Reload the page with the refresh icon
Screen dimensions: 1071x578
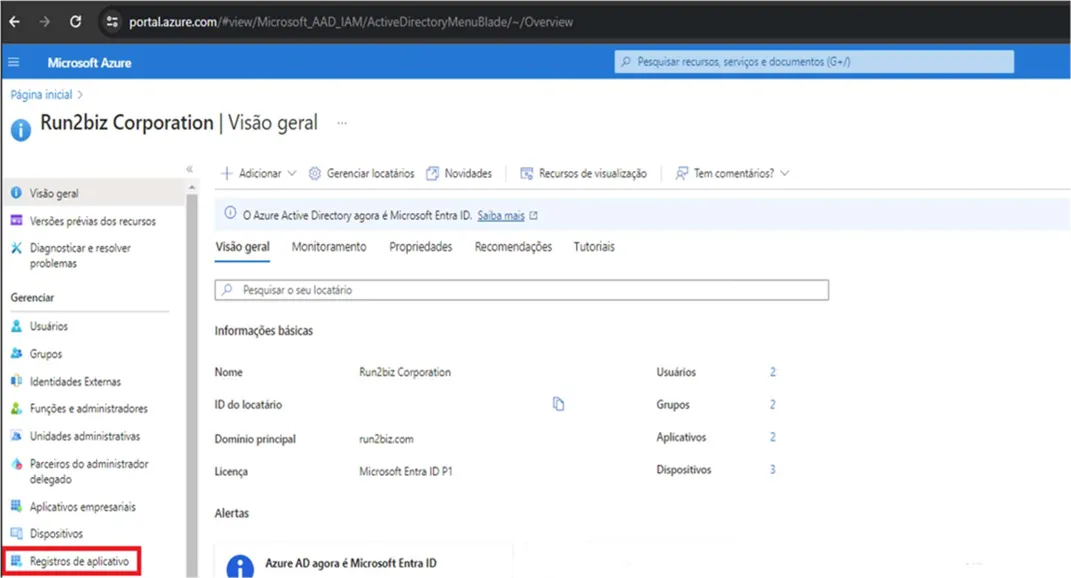click(x=75, y=22)
